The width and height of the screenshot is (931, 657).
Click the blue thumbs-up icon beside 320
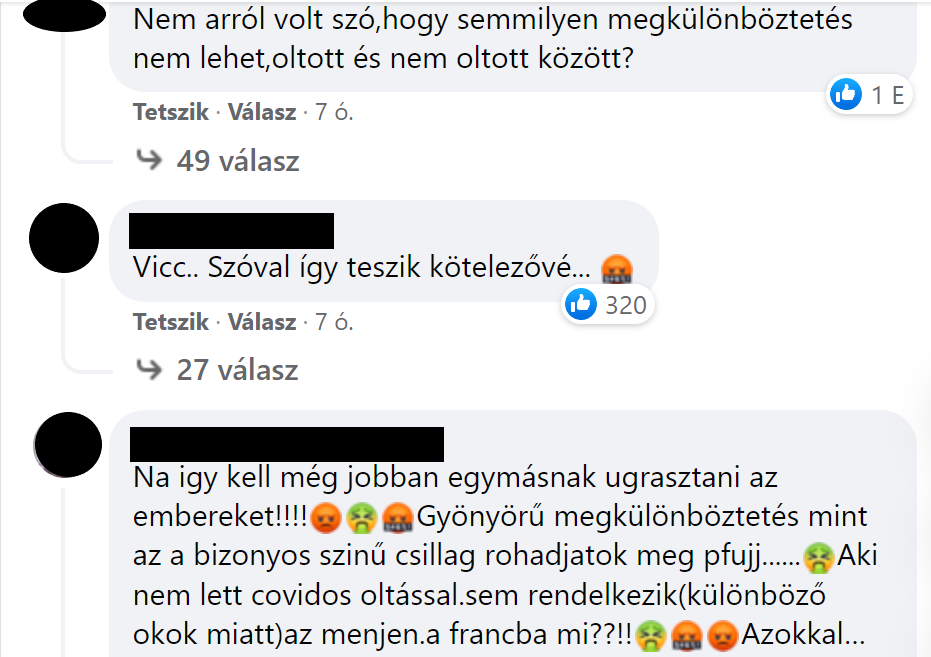(580, 304)
